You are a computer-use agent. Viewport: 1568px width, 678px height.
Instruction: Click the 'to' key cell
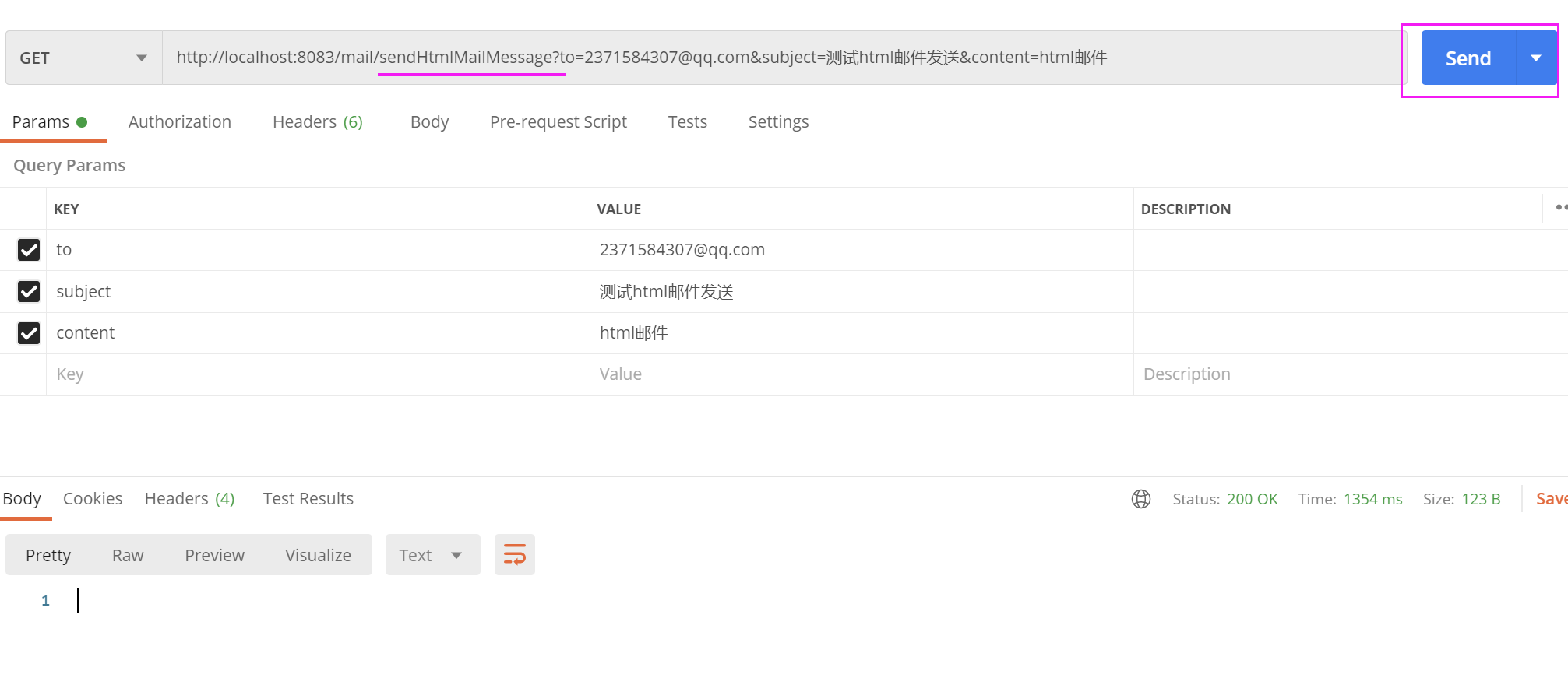(318, 250)
